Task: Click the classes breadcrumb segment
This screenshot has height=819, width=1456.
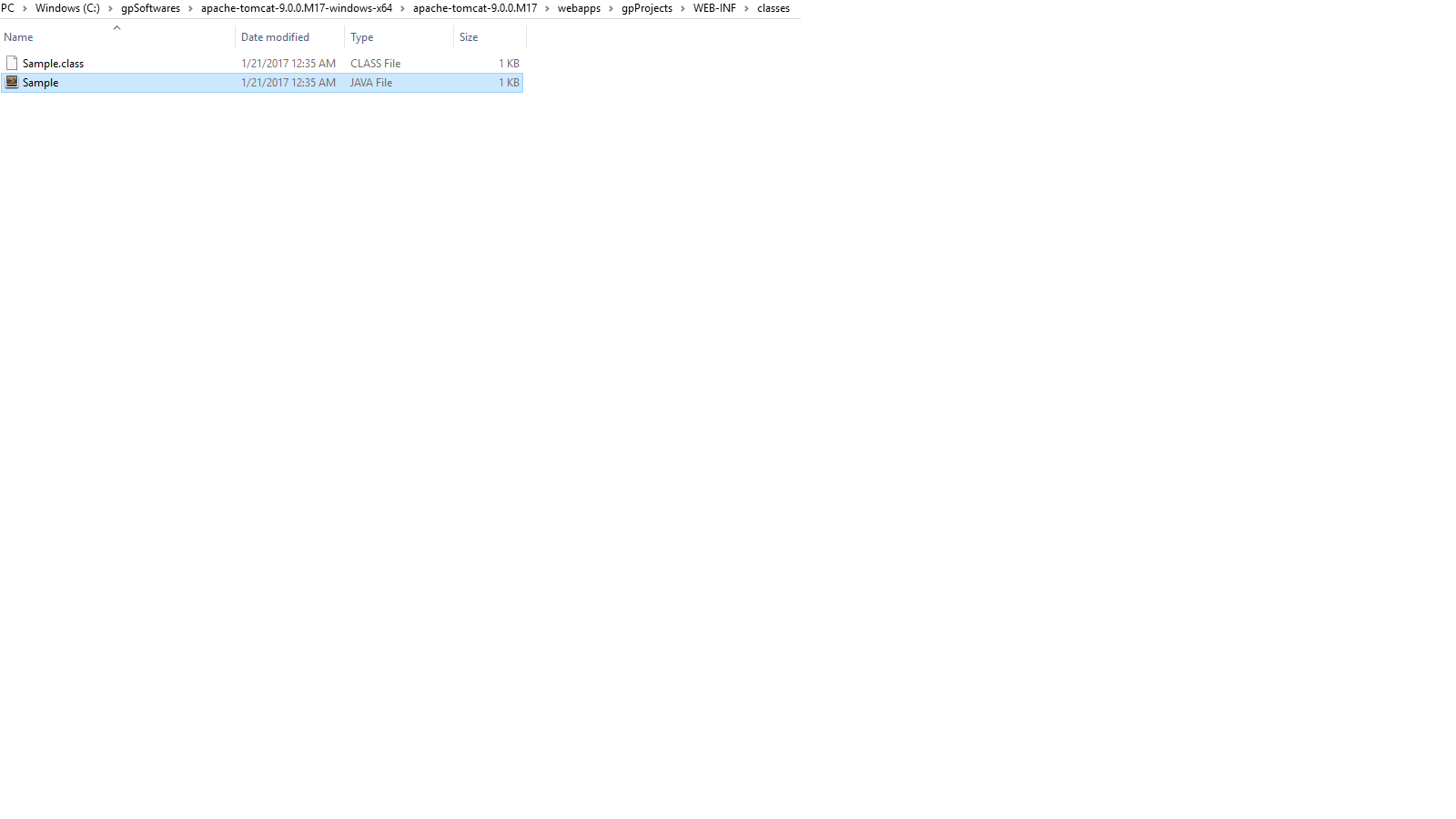Action: pyautogui.click(x=773, y=8)
